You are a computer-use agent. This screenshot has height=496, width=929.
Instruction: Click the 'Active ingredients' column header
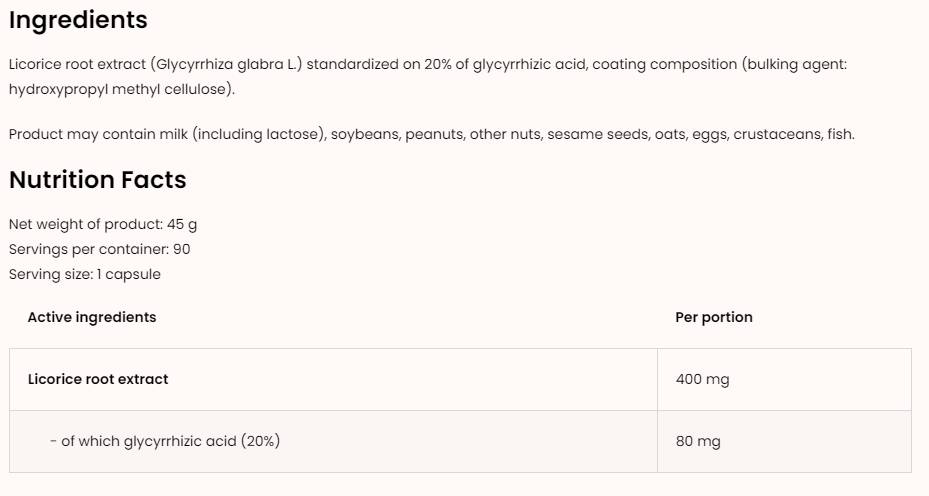(x=92, y=317)
